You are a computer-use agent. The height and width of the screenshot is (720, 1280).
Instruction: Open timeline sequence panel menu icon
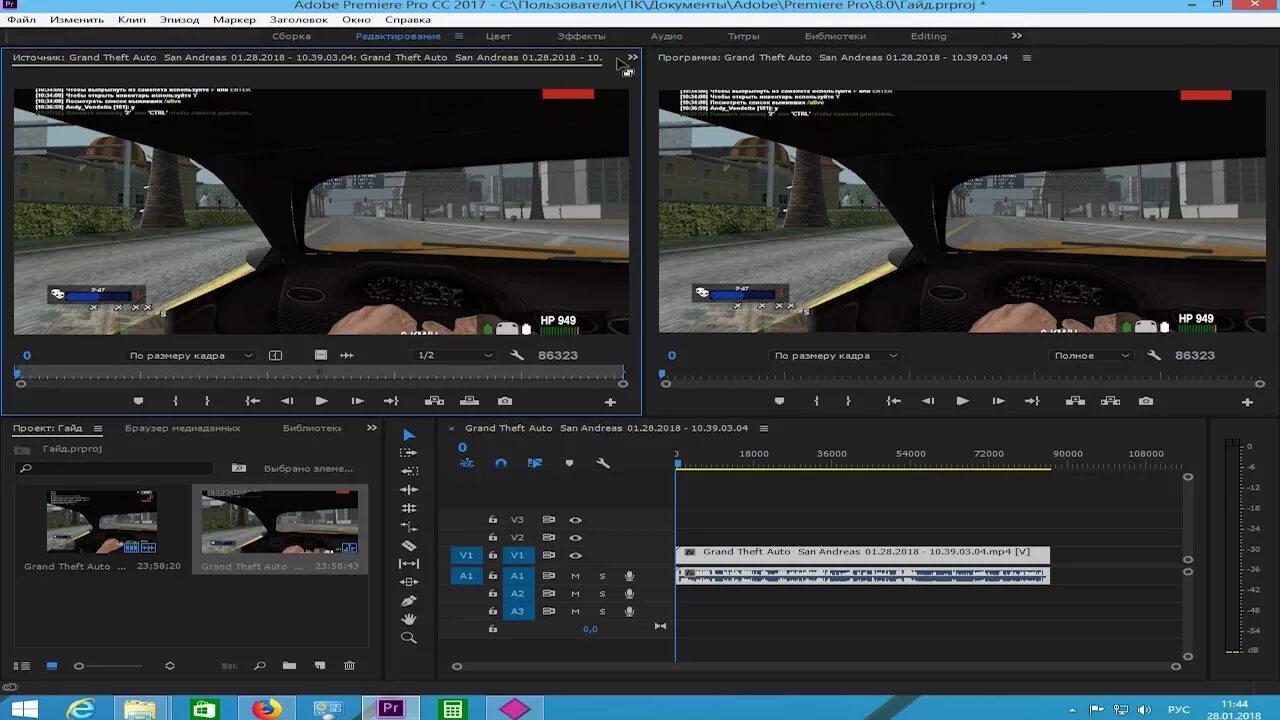pyautogui.click(x=764, y=428)
